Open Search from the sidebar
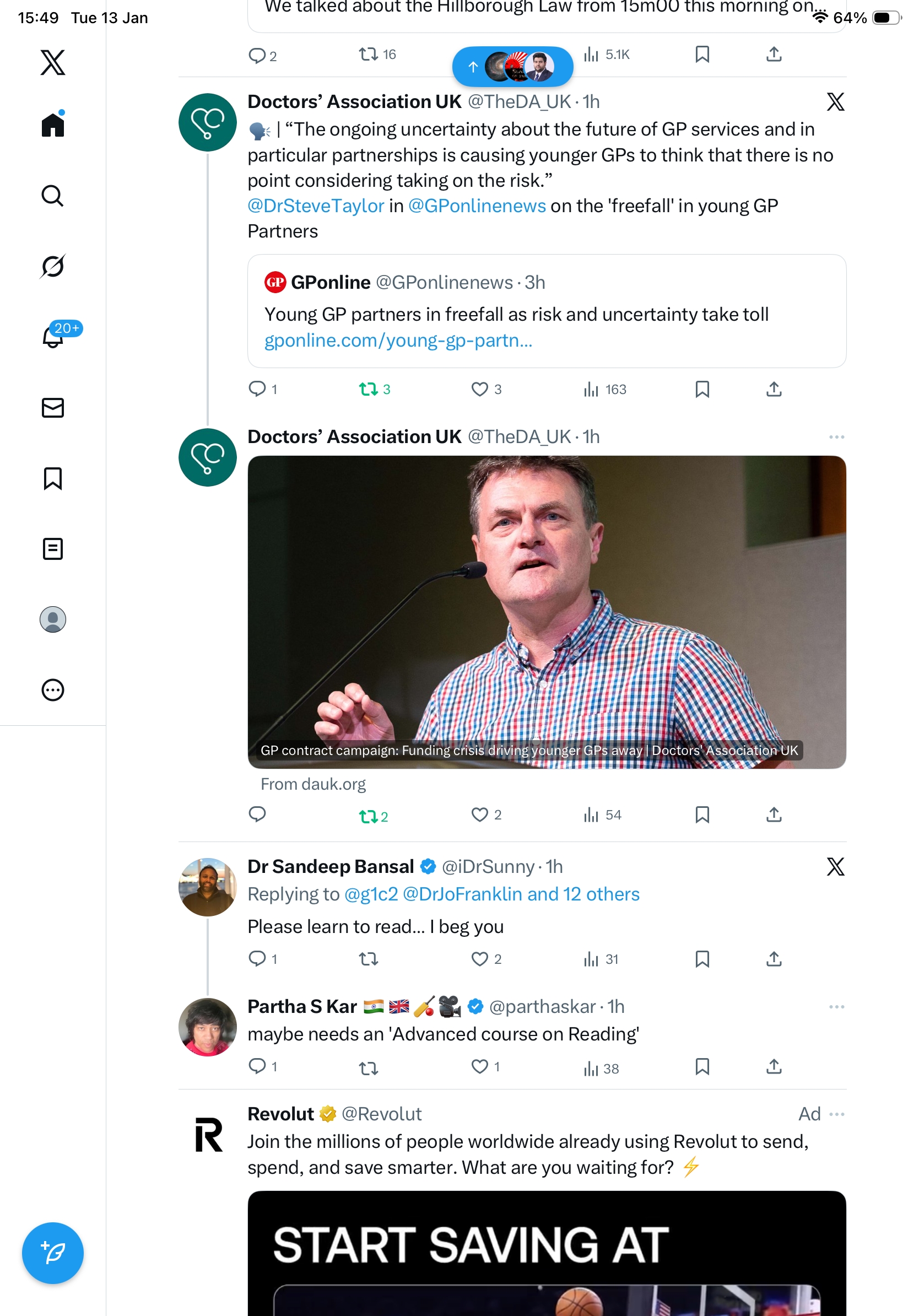The image size is (919, 1316). 53,196
